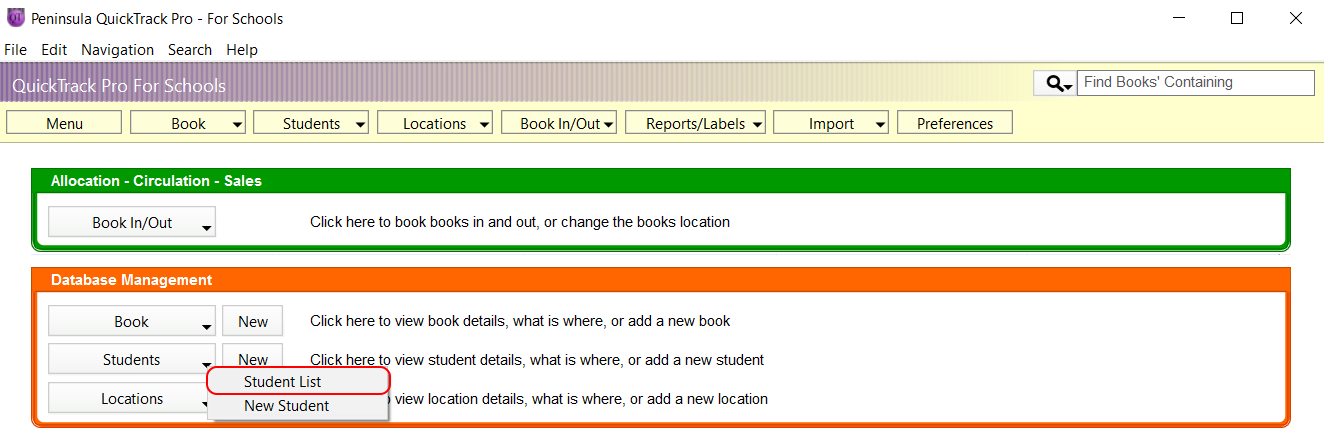Click the search magnifier icon
This screenshot has height=439, width=1324.
(1055, 83)
